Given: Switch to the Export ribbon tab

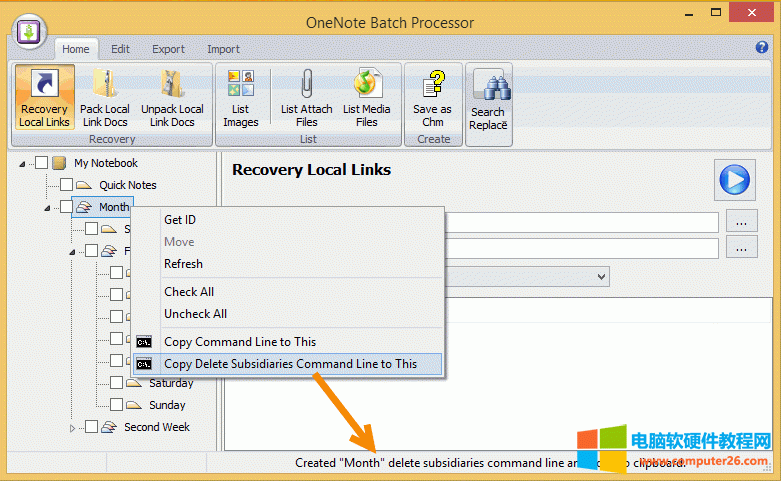Looking at the screenshot, I should click(168, 49).
